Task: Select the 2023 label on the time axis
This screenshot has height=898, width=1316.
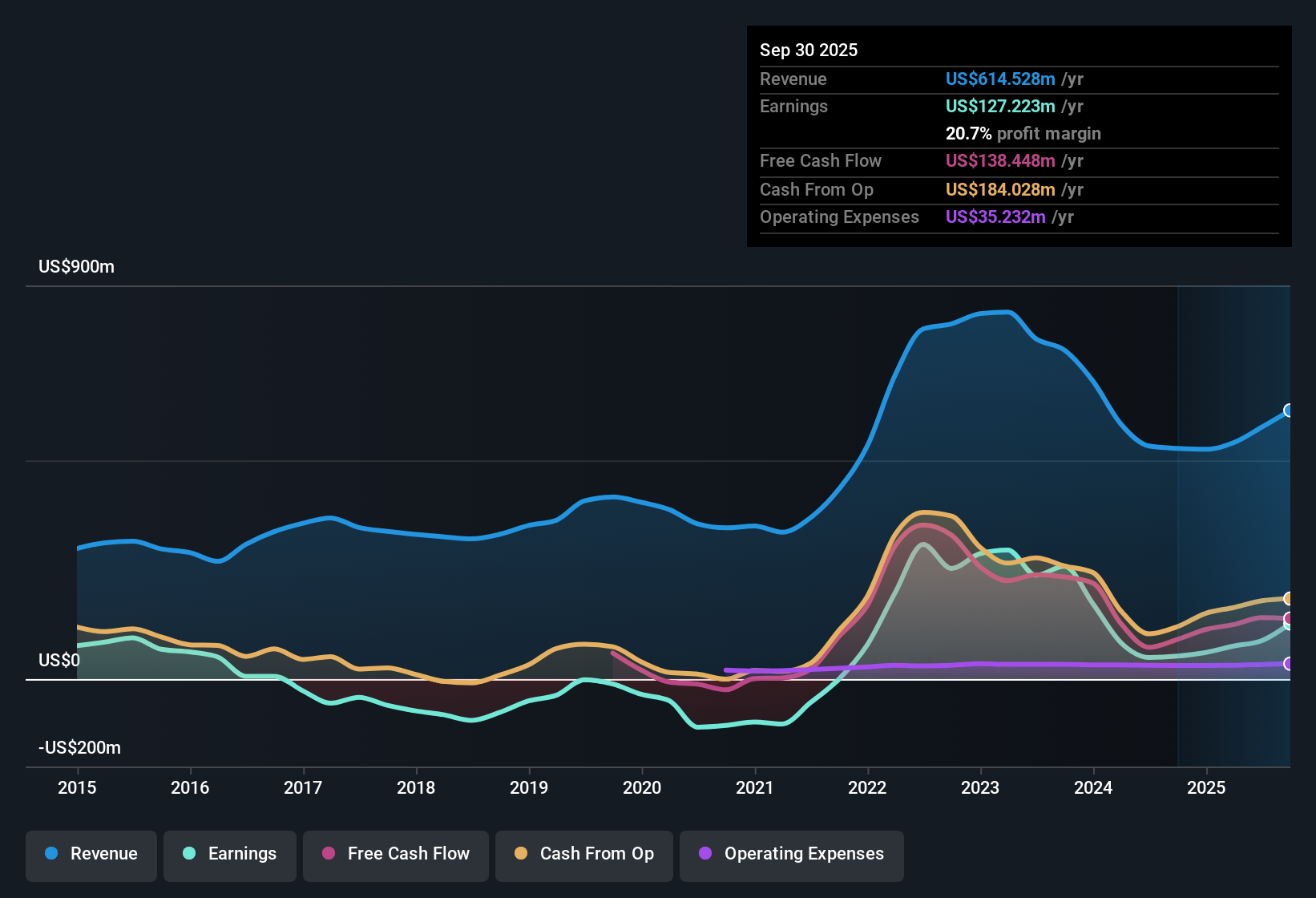Action: click(x=980, y=787)
